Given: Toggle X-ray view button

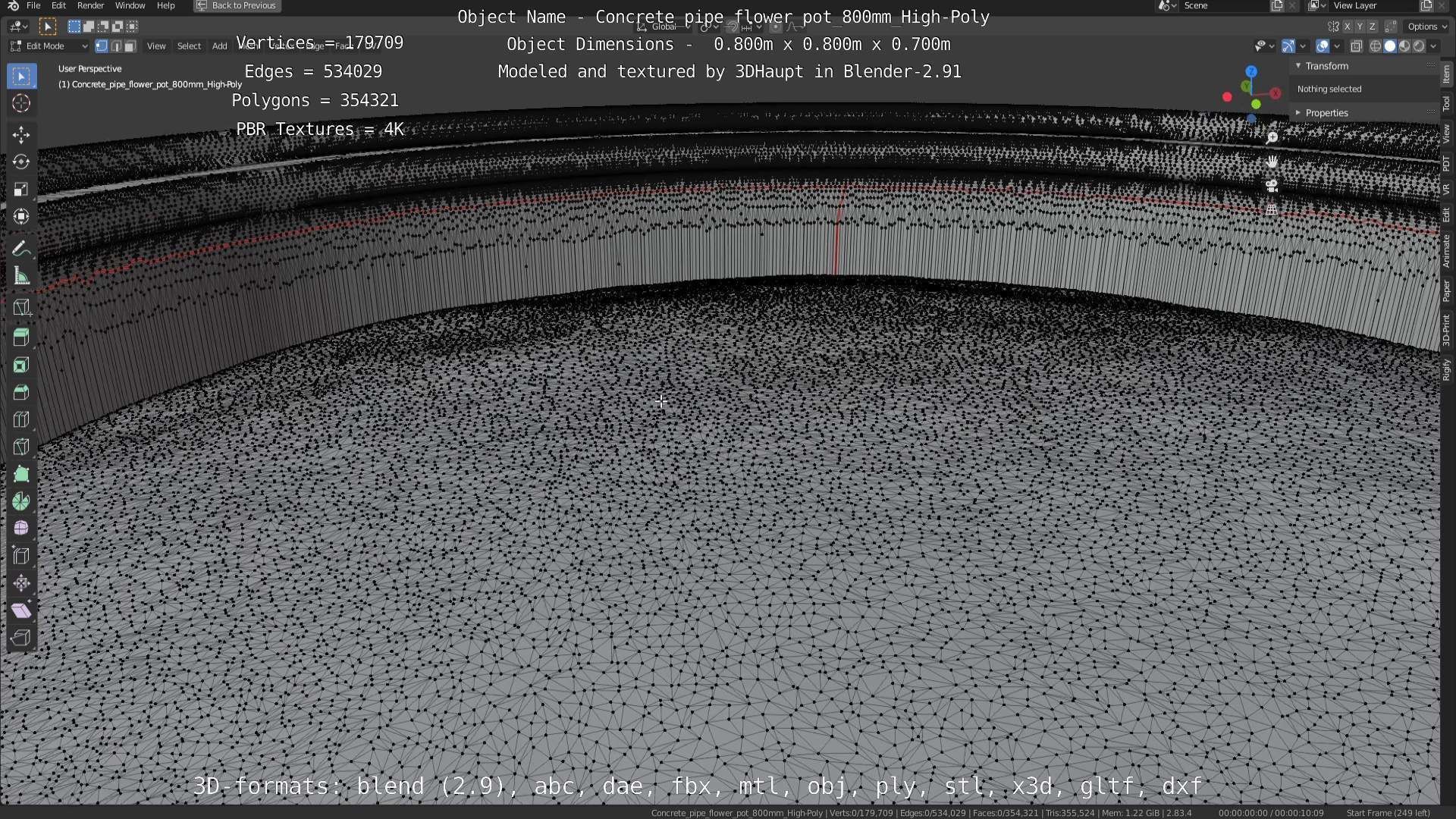Looking at the screenshot, I should pos(1357,46).
